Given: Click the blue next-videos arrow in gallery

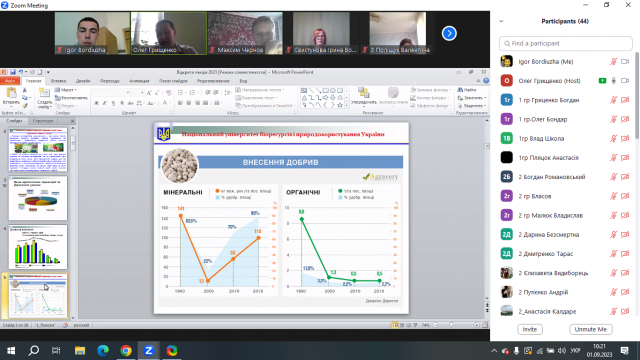Looking at the screenshot, I should tap(449, 33).
